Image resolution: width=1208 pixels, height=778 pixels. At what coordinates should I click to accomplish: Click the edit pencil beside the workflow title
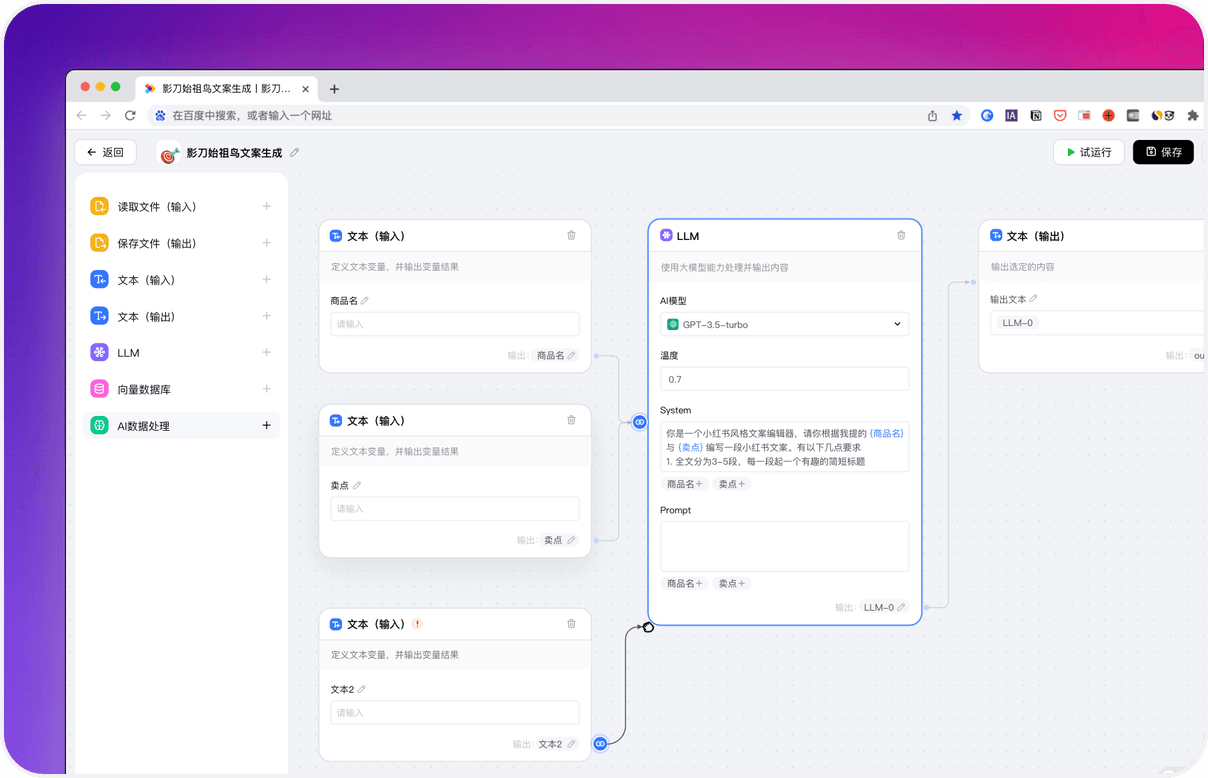pos(294,153)
